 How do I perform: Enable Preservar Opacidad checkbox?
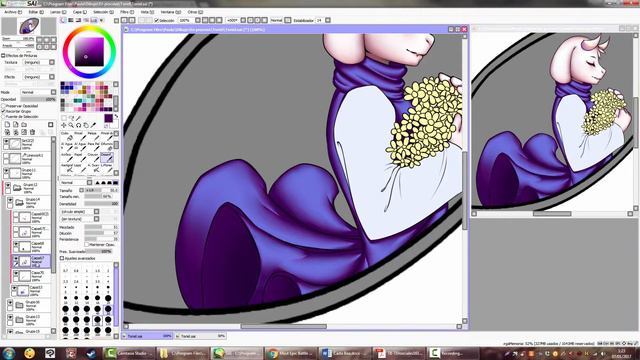click(3, 106)
